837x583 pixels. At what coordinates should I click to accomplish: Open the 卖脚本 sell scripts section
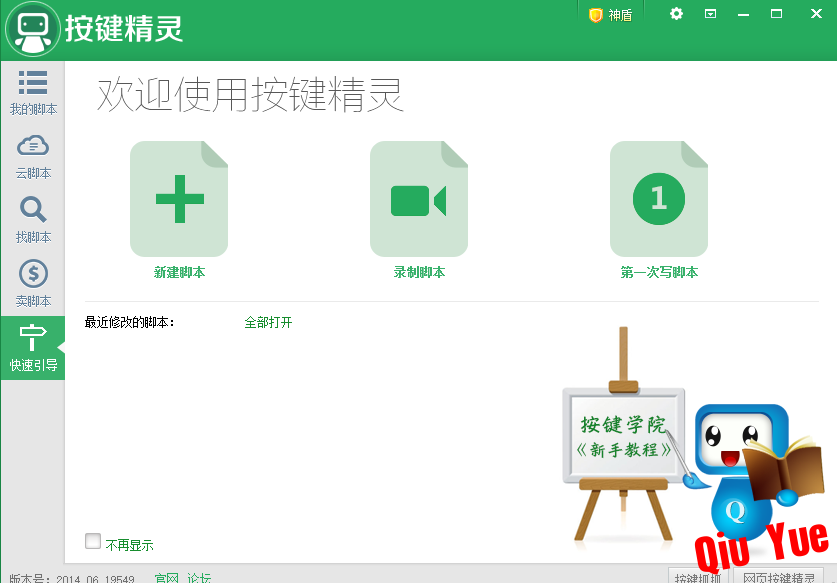[x=33, y=284]
